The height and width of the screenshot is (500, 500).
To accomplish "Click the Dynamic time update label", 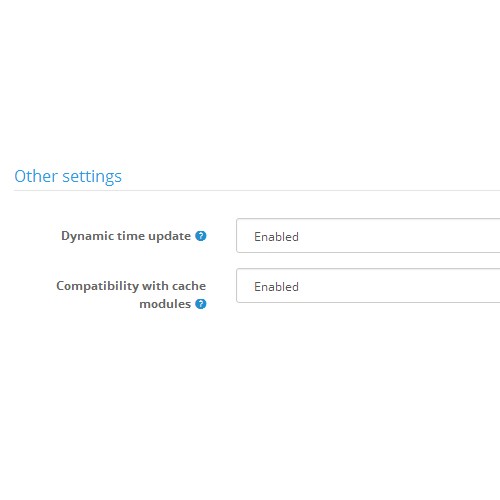I will click(126, 236).
